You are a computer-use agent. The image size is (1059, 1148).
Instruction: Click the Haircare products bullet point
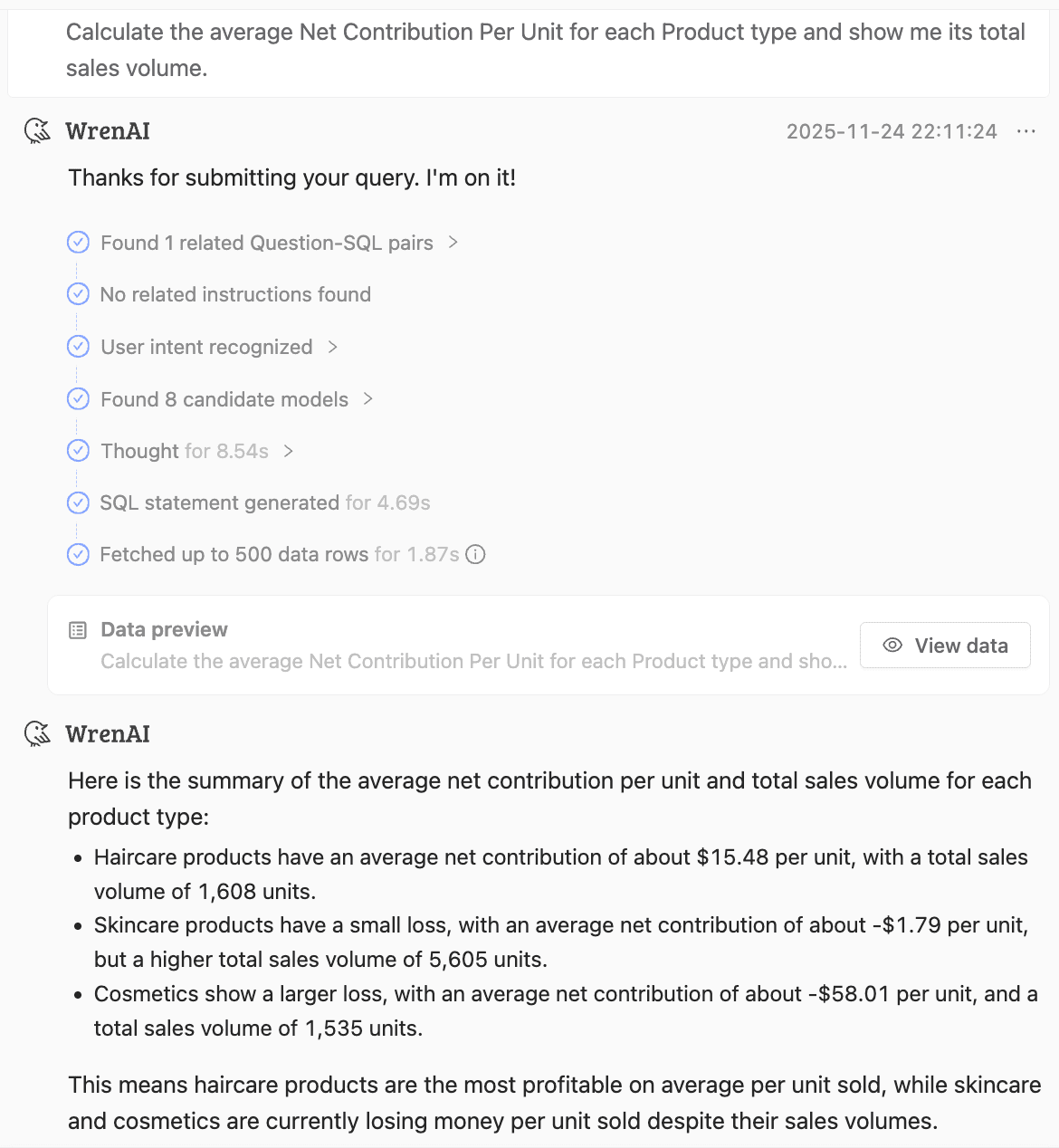tap(560, 874)
